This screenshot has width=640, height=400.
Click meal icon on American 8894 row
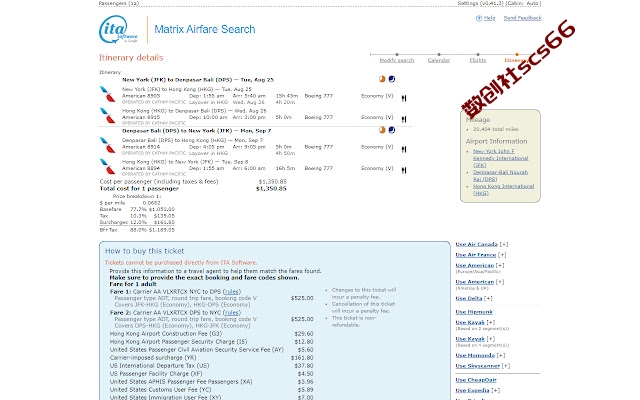404,170
